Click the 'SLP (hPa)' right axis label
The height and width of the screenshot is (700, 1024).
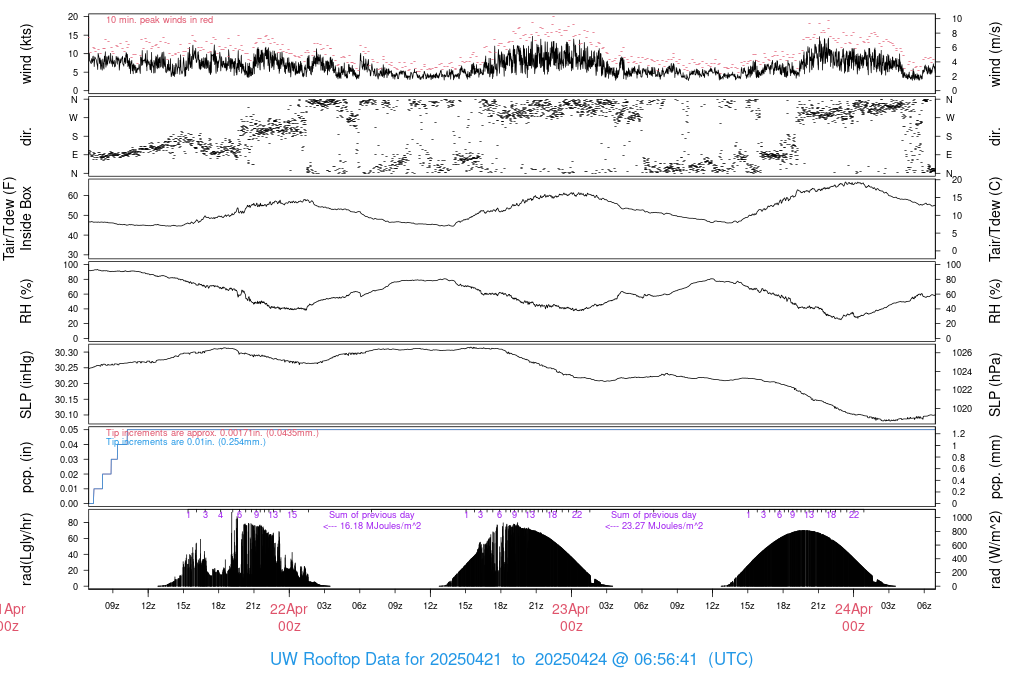click(995, 385)
